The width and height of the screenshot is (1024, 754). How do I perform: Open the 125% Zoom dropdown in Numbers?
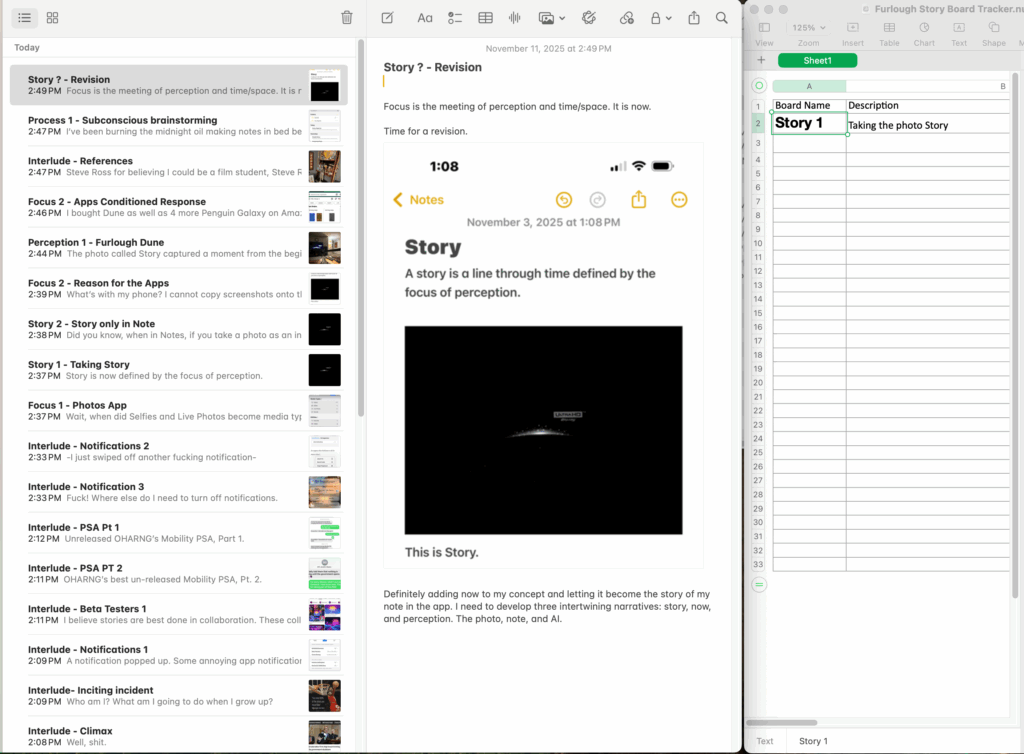tap(808, 28)
